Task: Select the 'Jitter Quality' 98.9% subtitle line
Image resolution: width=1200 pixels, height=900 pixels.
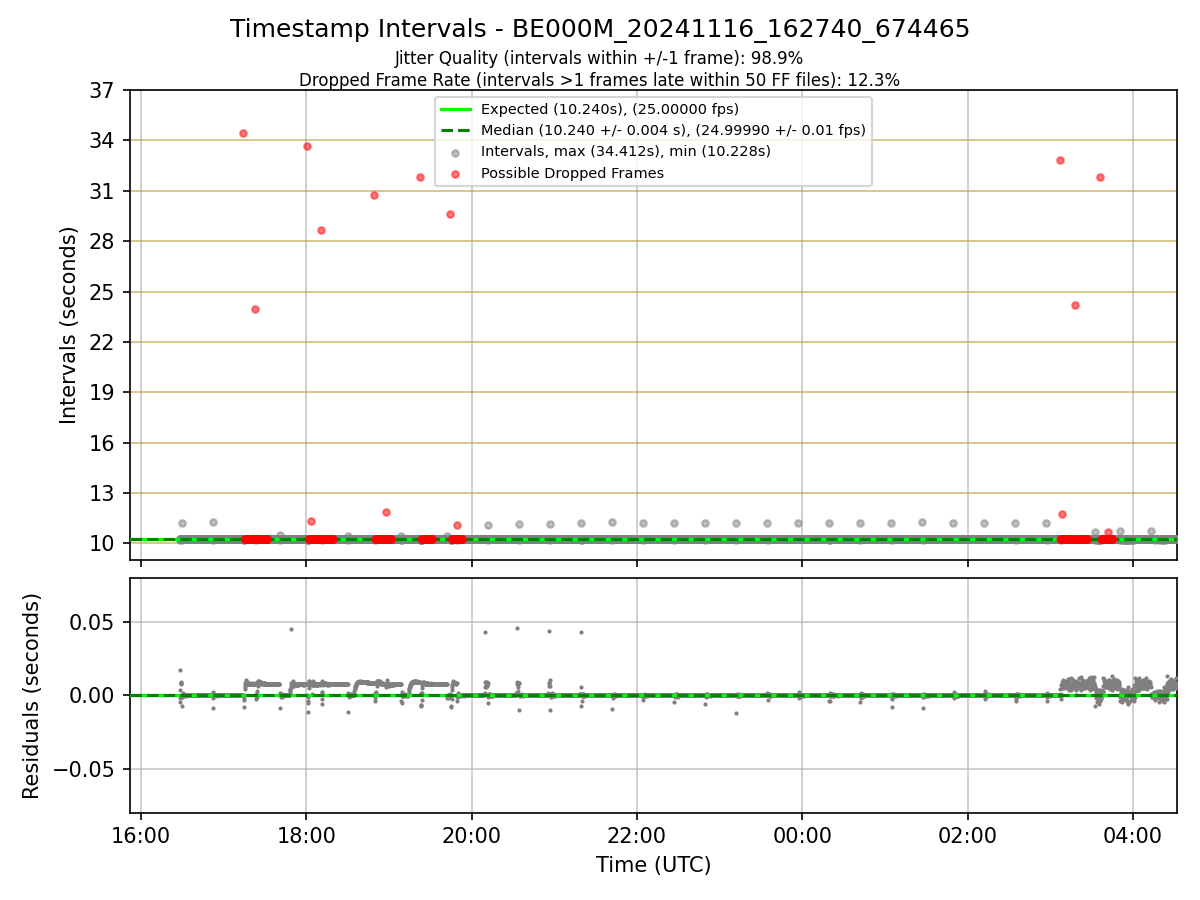Action: pyautogui.click(x=599, y=58)
